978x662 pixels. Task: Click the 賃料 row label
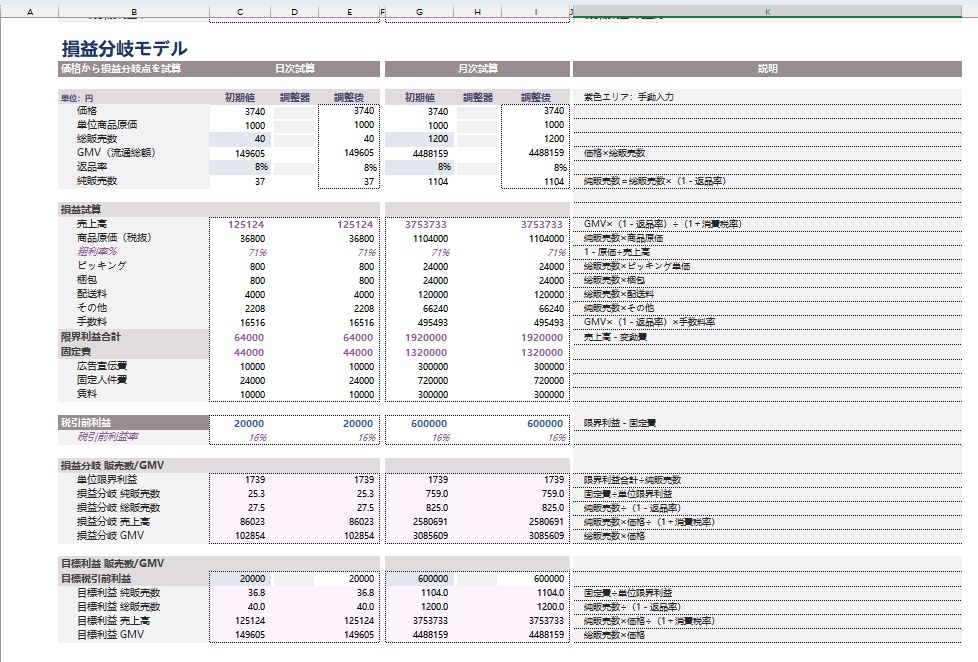(x=87, y=394)
